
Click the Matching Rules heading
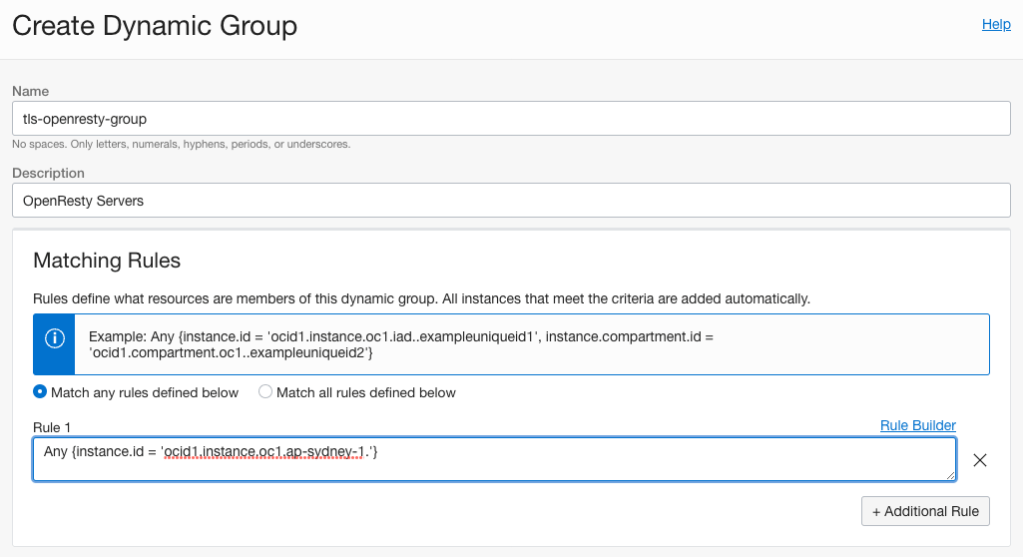coord(107,261)
